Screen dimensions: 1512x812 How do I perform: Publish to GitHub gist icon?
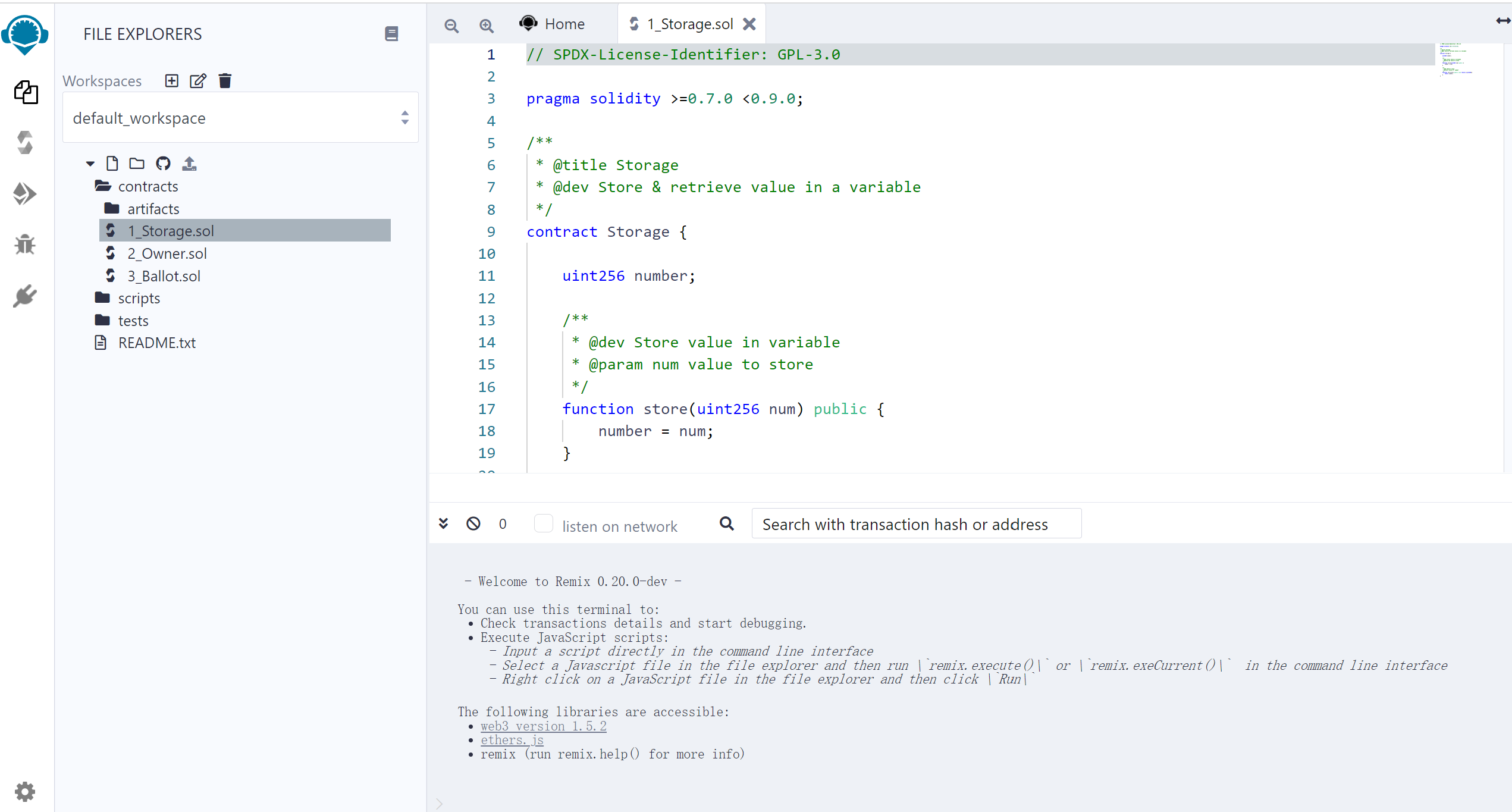coord(163,163)
